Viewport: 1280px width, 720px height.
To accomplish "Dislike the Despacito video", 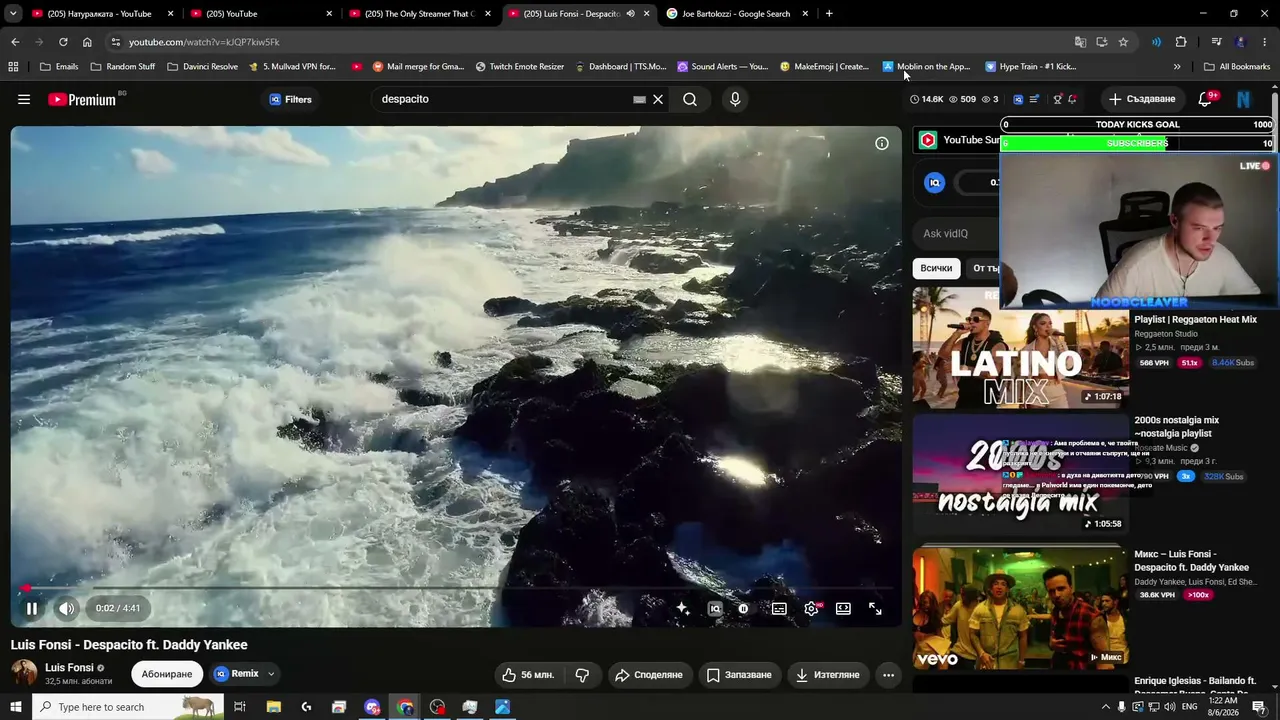I will (582, 675).
